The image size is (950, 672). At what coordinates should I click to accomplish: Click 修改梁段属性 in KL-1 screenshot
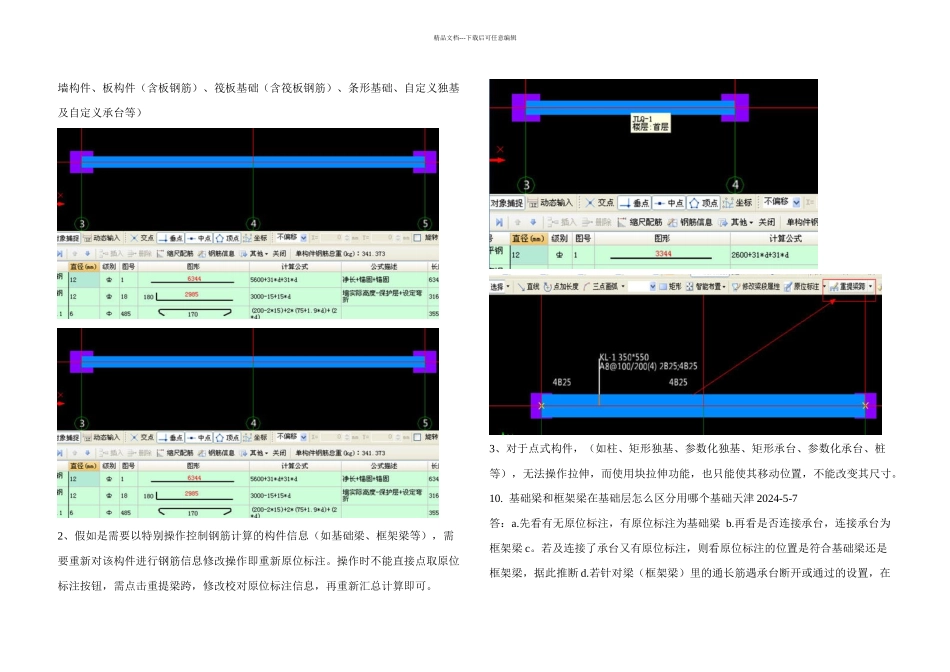pos(756,287)
